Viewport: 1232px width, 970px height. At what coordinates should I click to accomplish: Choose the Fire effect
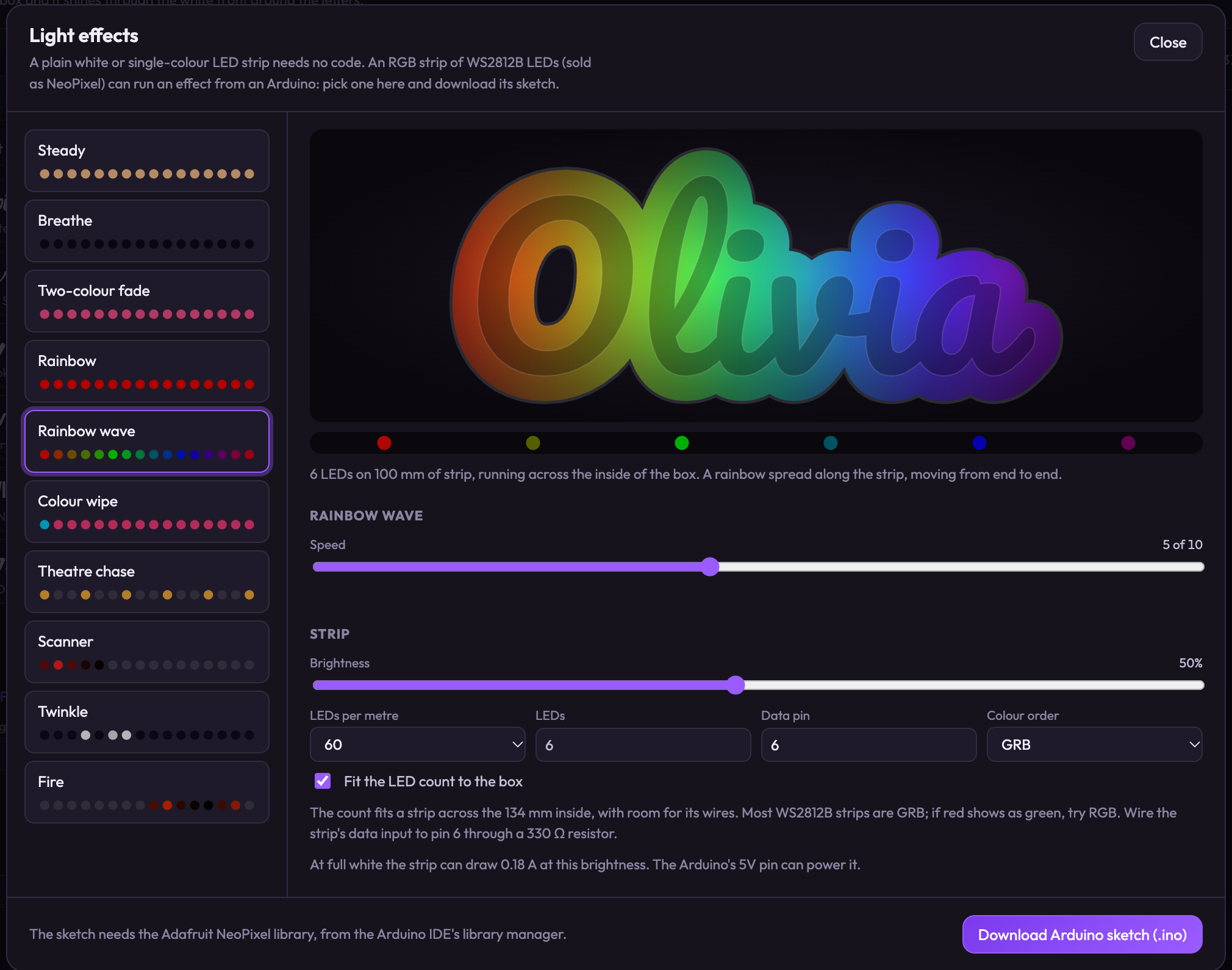click(x=147, y=792)
